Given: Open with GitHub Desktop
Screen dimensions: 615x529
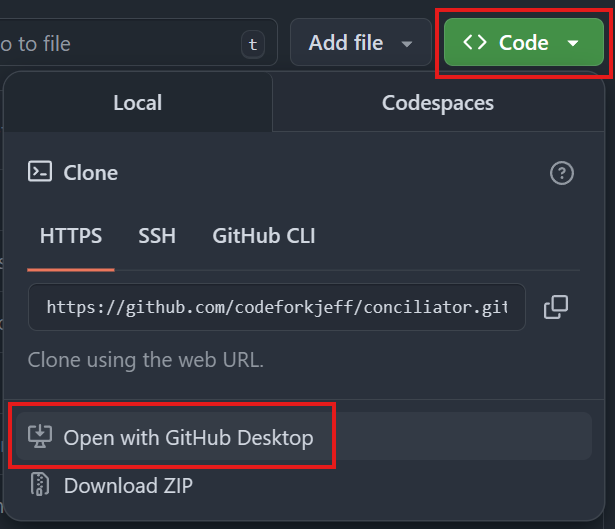Looking at the screenshot, I should pos(304,436).
